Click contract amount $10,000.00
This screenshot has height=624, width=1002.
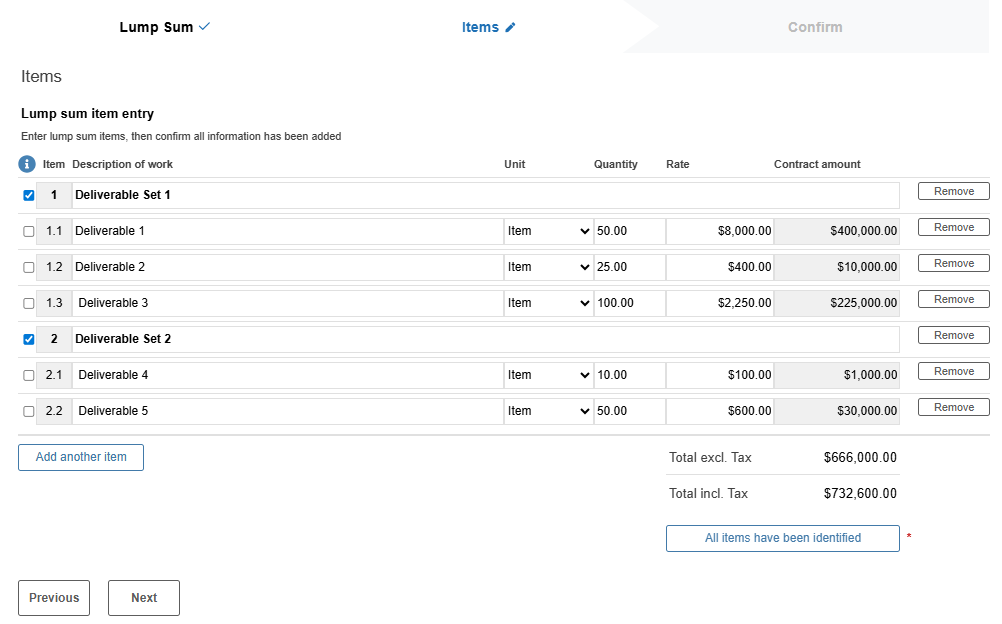(837, 267)
